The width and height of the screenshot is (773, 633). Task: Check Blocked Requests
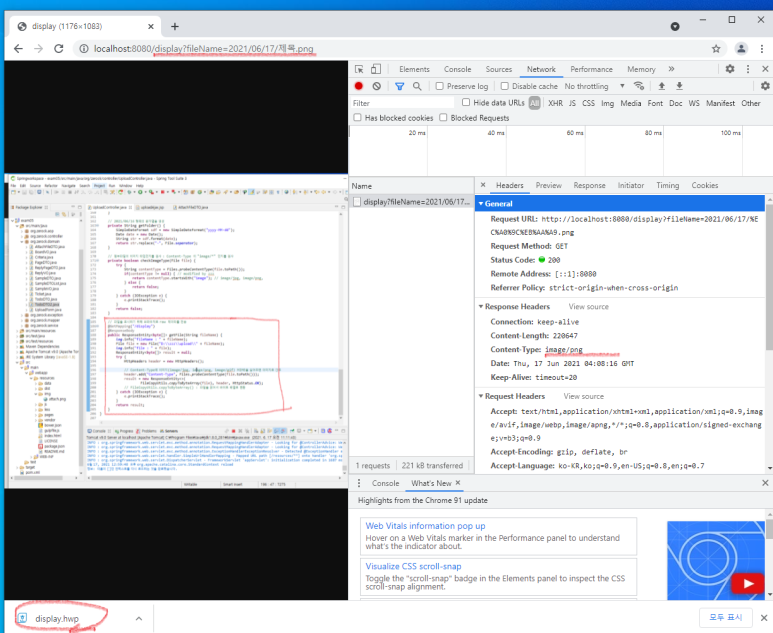tap(443, 117)
